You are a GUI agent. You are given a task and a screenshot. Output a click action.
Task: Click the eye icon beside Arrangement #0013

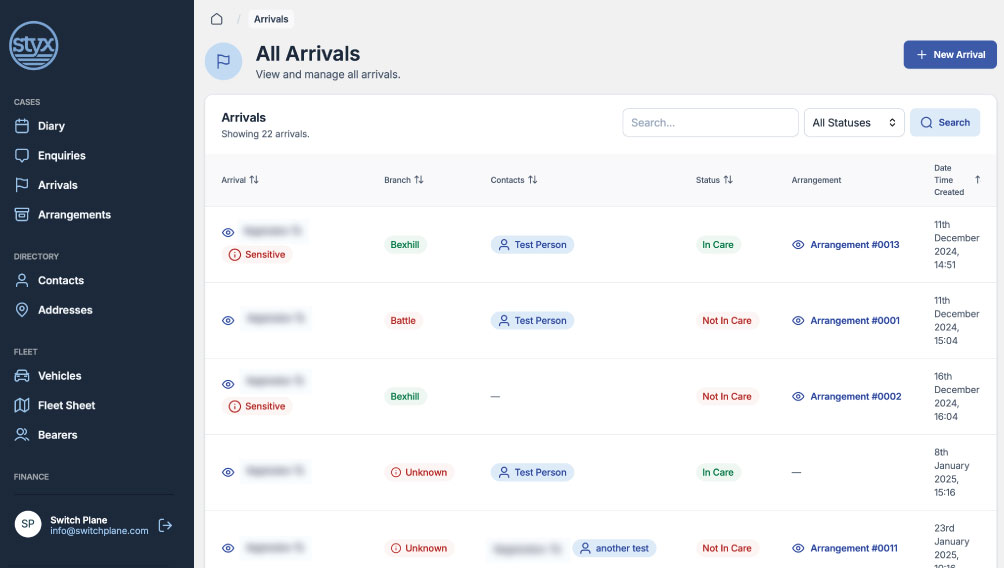pos(798,245)
